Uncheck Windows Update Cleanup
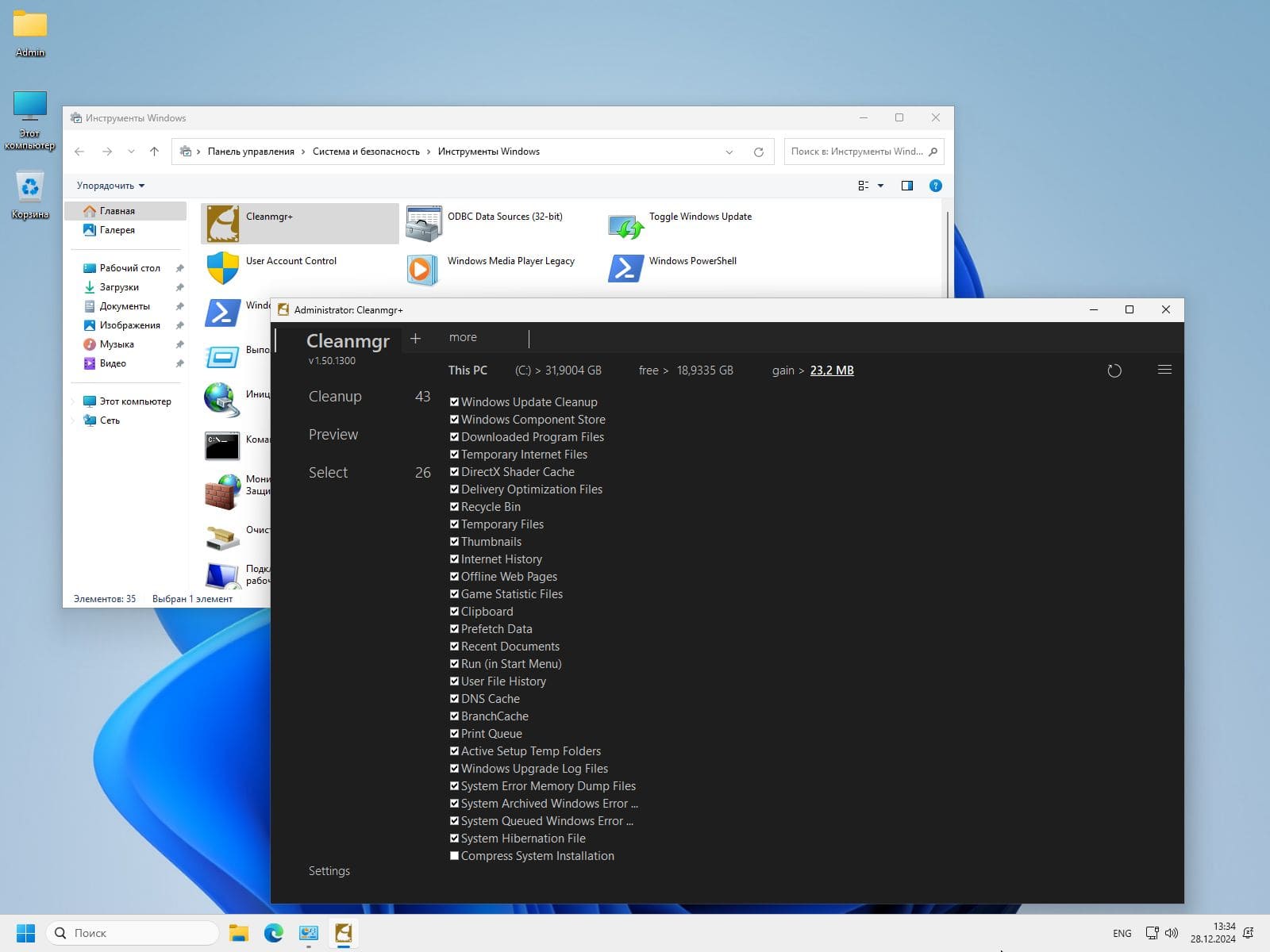 pyautogui.click(x=454, y=402)
